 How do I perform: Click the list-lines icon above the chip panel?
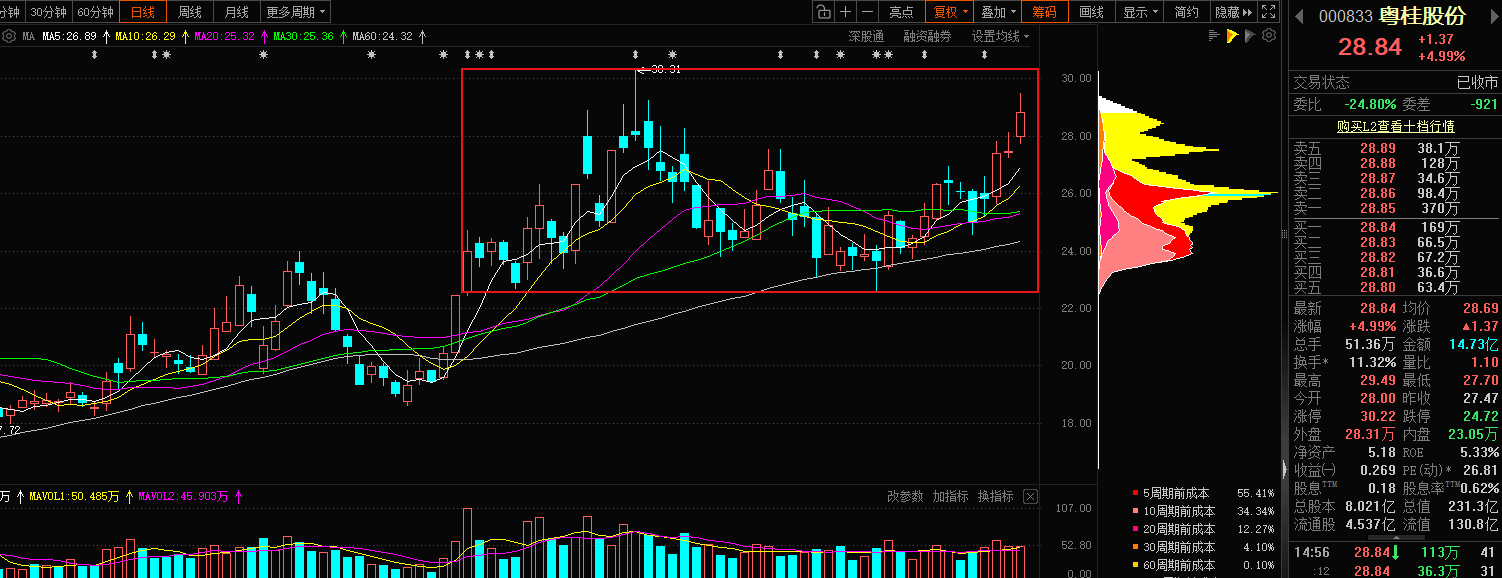pos(1215,36)
